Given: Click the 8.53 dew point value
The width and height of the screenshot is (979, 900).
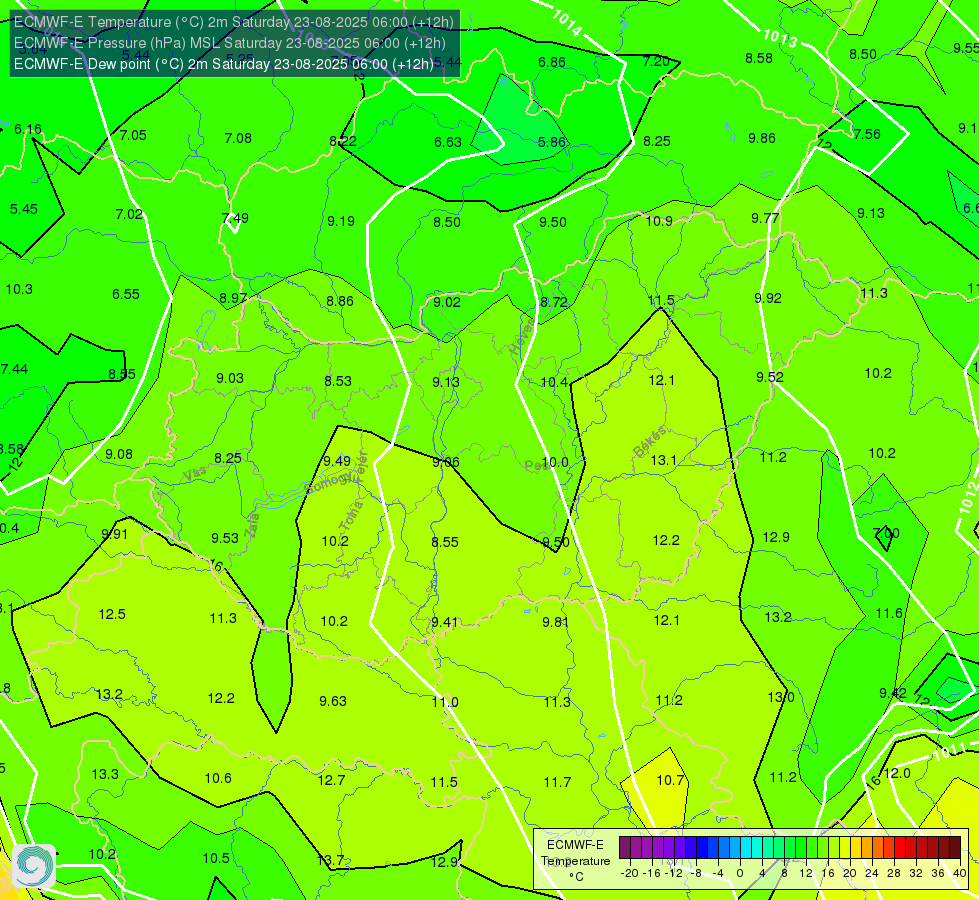Looking at the screenshot, I should [x=338, y=380].
